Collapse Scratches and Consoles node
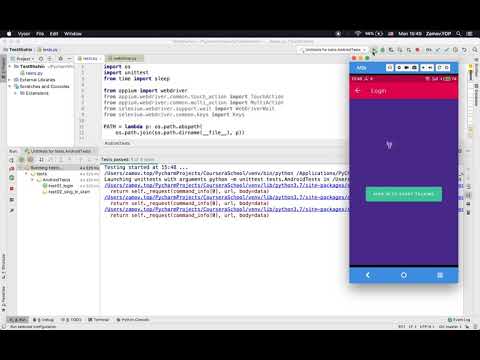 click(10, 86)
